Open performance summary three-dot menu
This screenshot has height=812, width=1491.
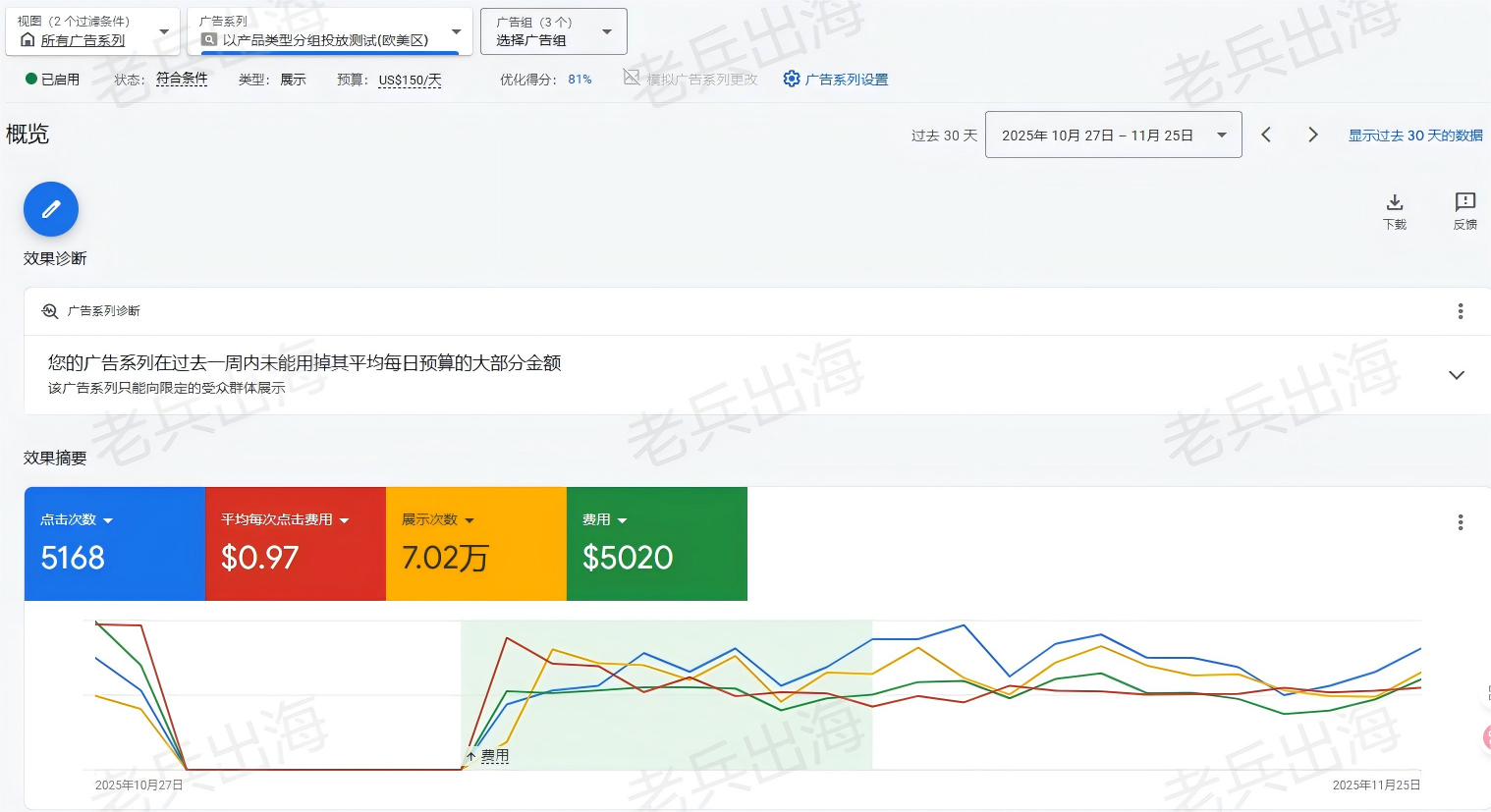(1460, 522)
